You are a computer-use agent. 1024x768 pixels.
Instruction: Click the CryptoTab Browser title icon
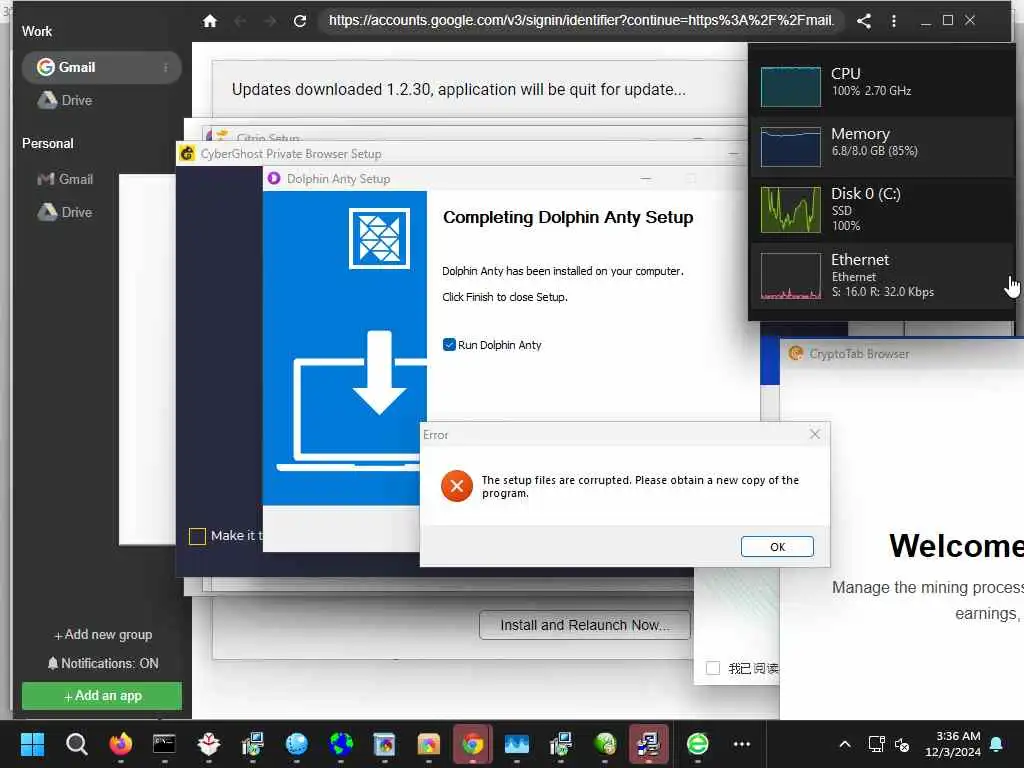[x=795, y=353]
